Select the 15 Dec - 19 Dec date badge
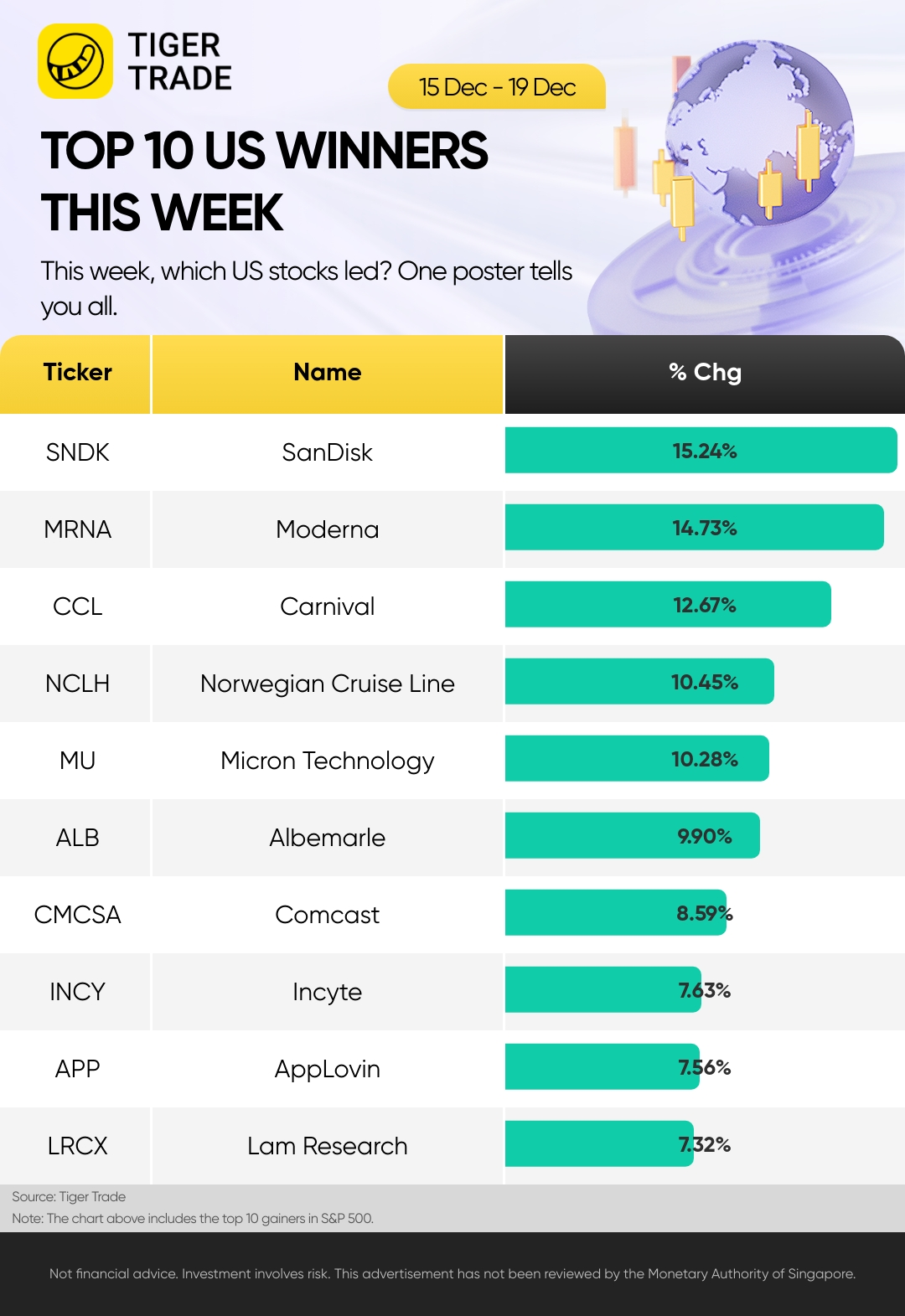The width and height of the screenshot is (905, 1316). tap(497, 87)
